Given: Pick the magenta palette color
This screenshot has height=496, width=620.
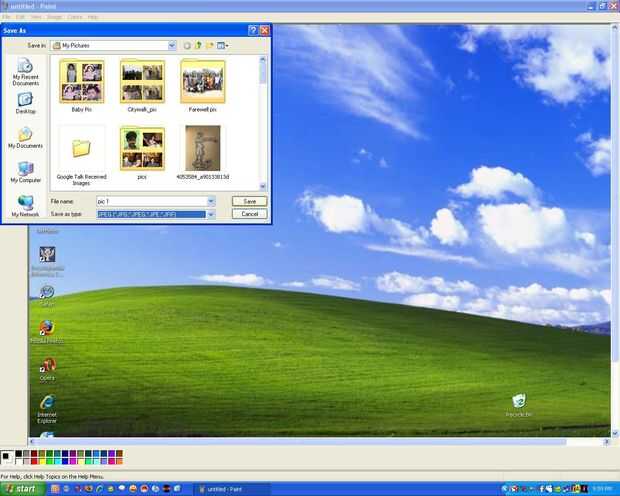Looking at the screenshot, I should [x=73, y=461].
